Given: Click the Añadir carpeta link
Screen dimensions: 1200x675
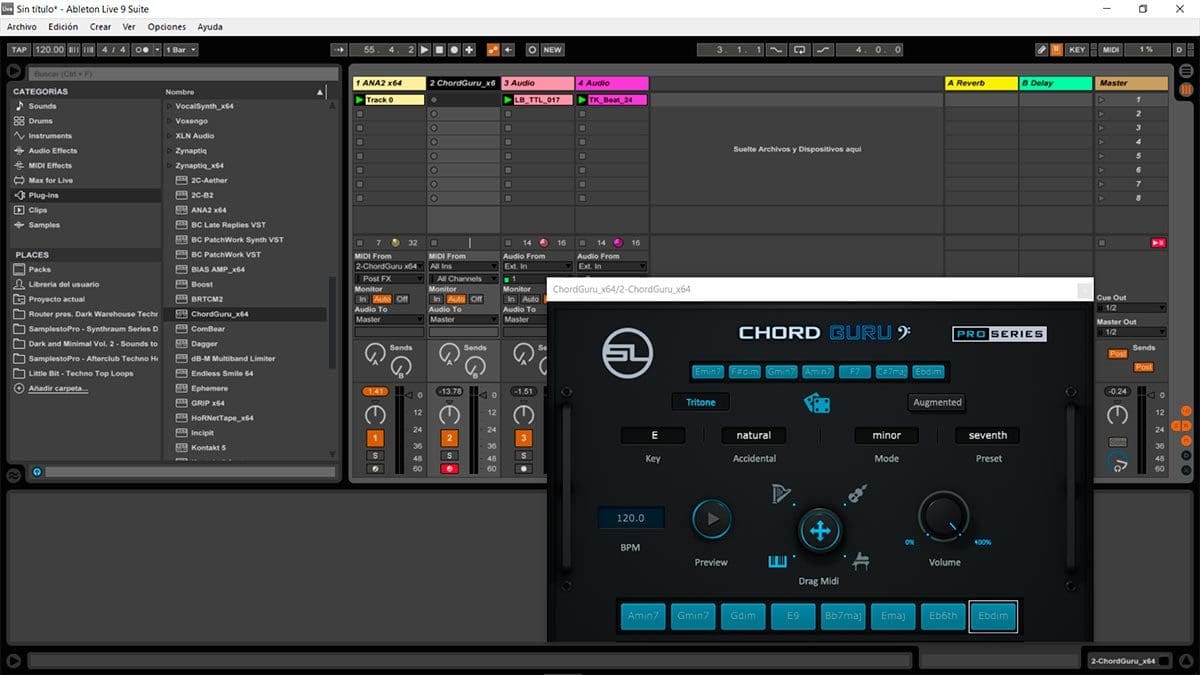Looking at the screenshot, I should [x=58, y=388].
